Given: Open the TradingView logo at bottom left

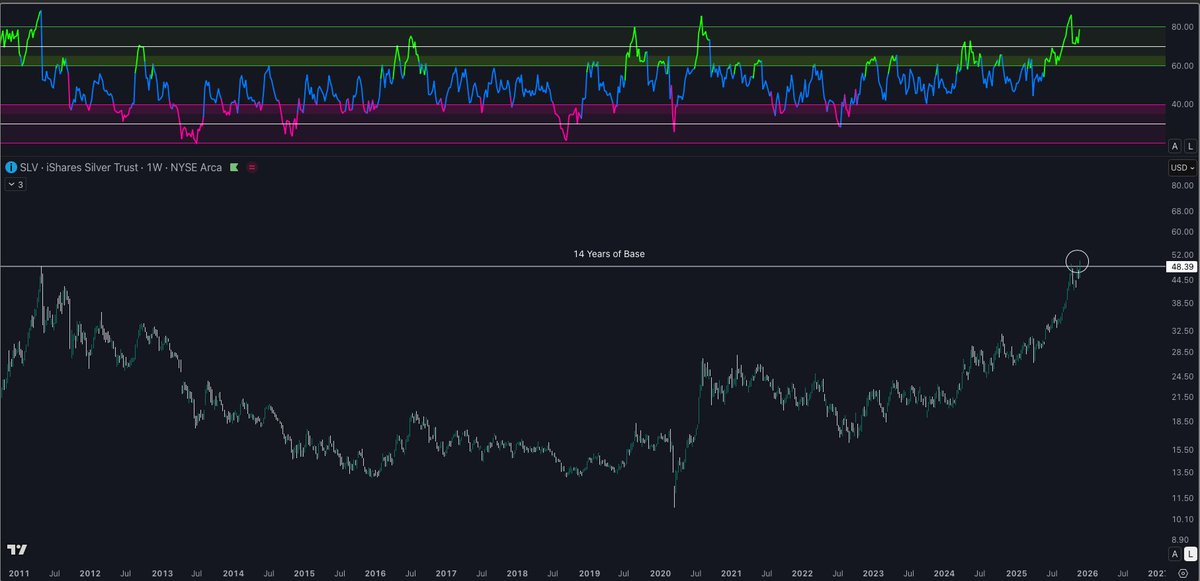Looking at the screenshot, I should (x=16, y=551).
